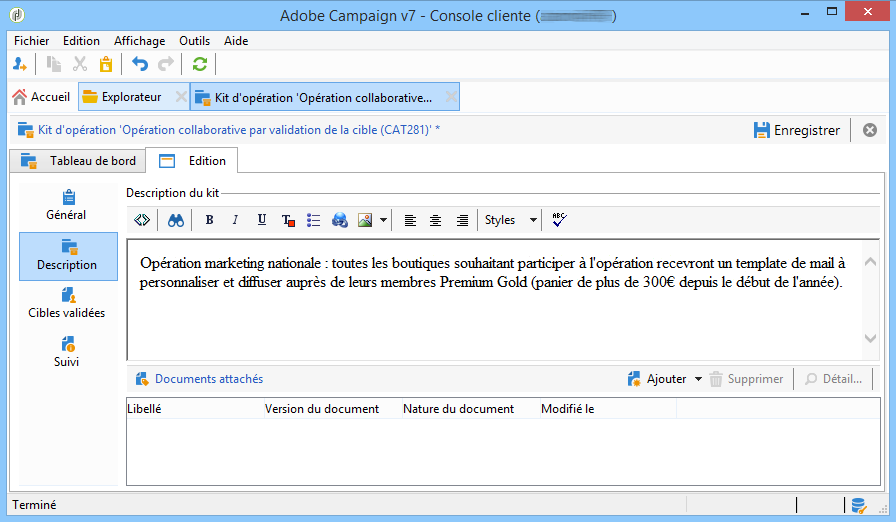Close the Kit d'opération tab
Screen dimensions: 896x525
(x=451, y=97)
